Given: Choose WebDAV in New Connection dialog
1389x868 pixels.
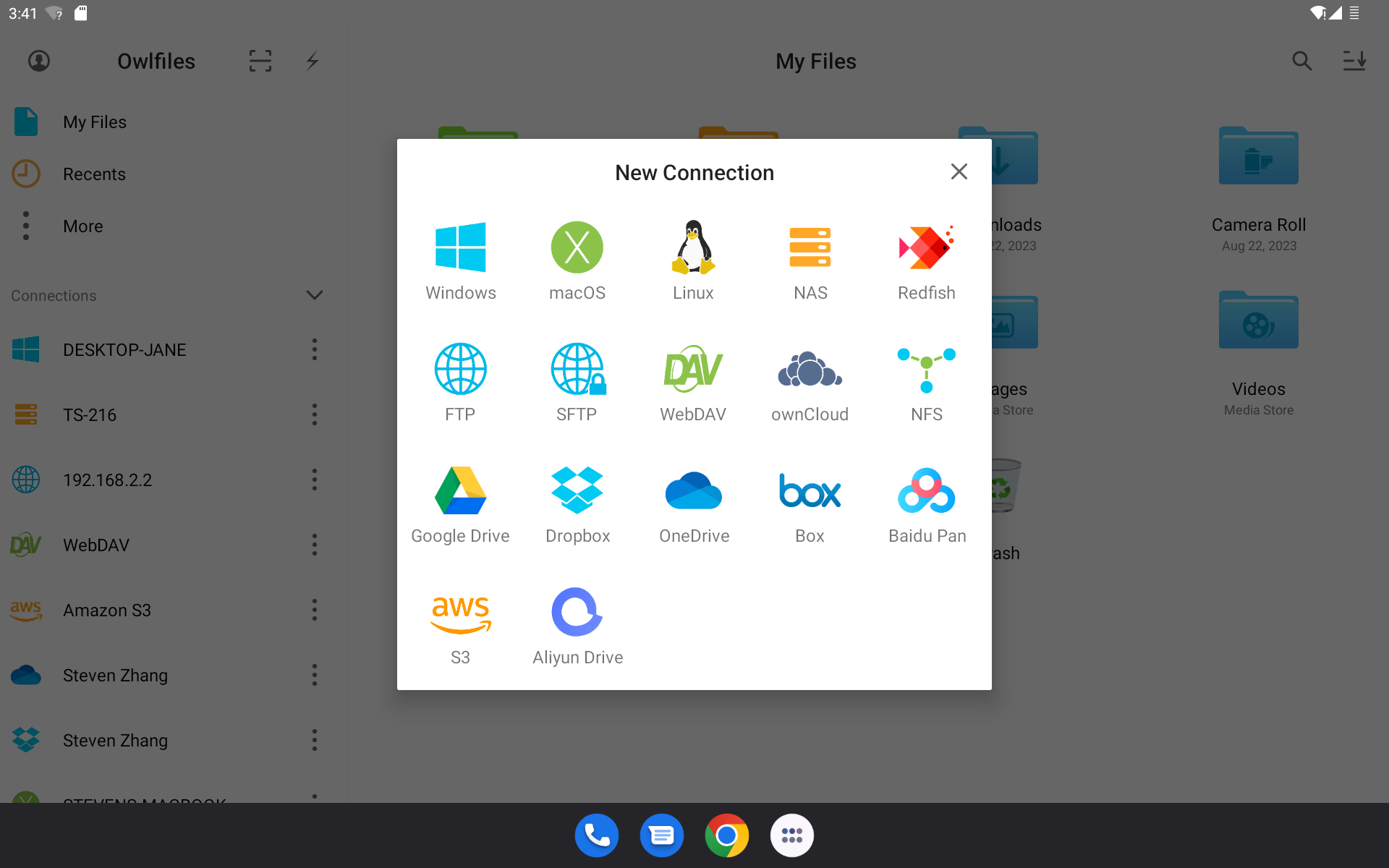Looking at the screenshot, I should click(694, 383).
